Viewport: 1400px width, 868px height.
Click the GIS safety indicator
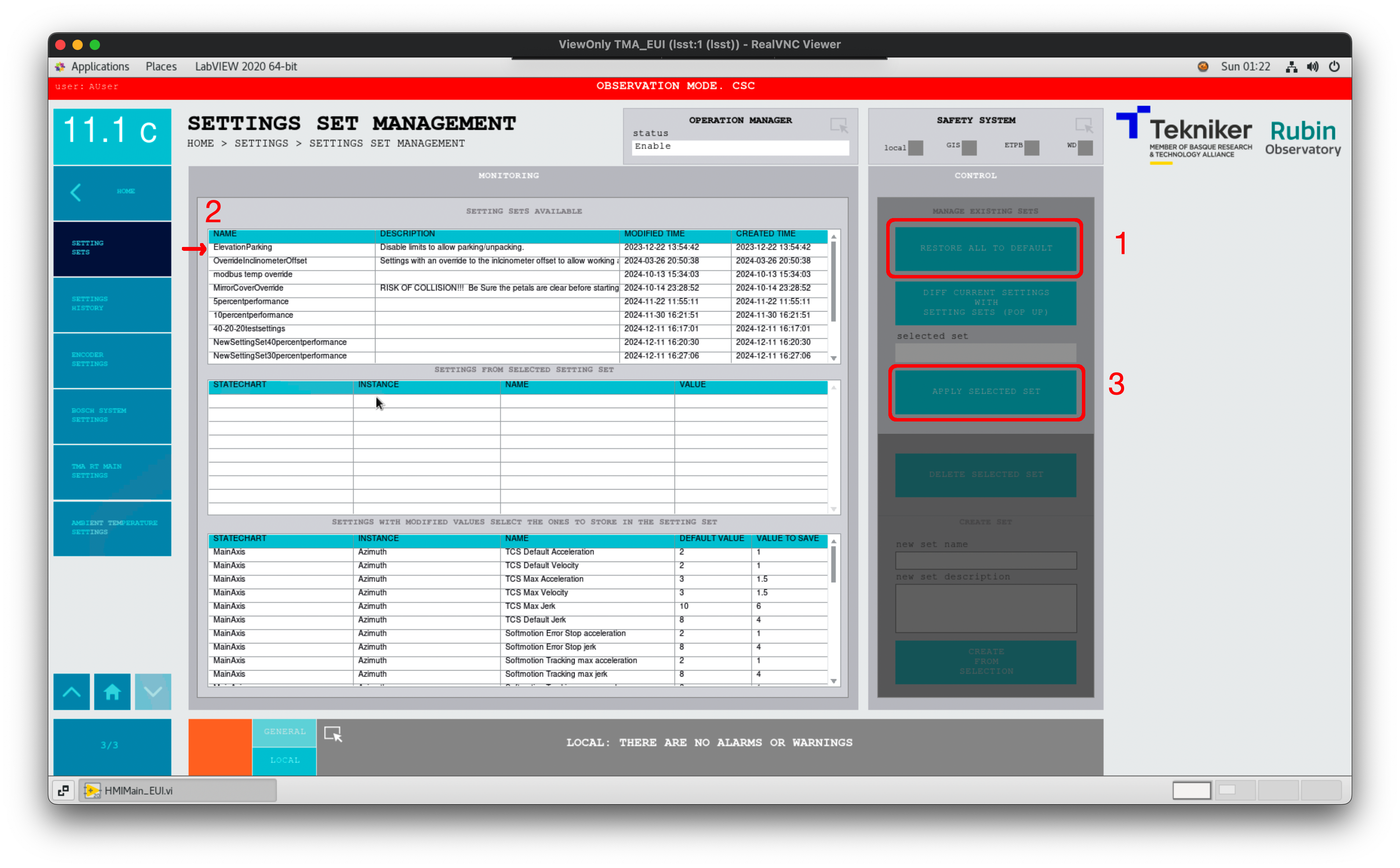point(969,148)
